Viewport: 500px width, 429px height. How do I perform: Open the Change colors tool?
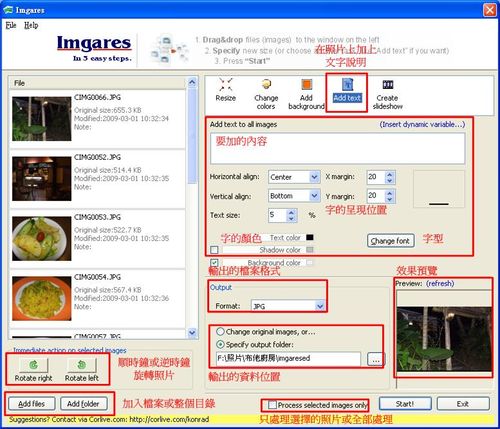(266, 94)
